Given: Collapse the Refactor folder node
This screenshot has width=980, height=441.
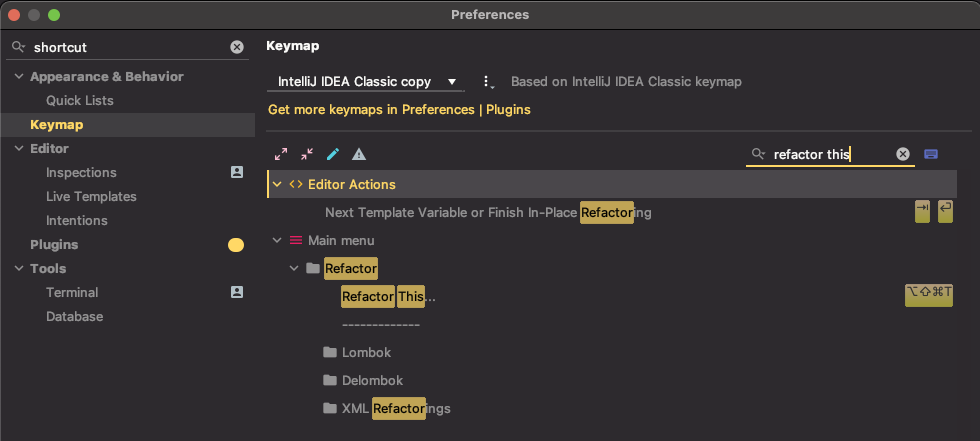Looking at the screenshot, I should pyautogui.click(x=294, y=269).
